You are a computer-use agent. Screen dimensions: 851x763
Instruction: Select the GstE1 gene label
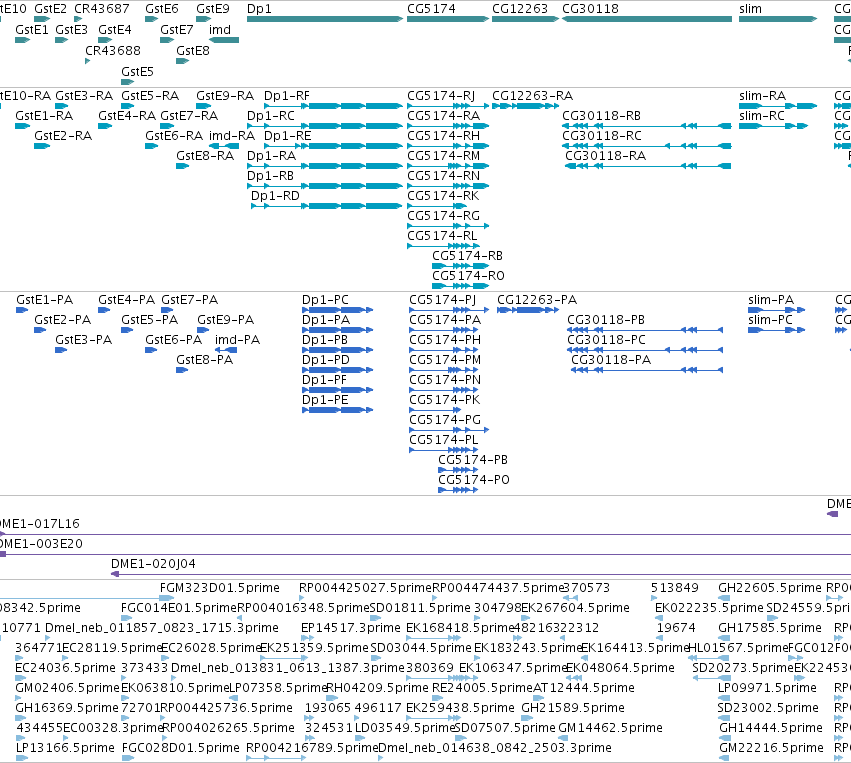(x=31, y=30)
